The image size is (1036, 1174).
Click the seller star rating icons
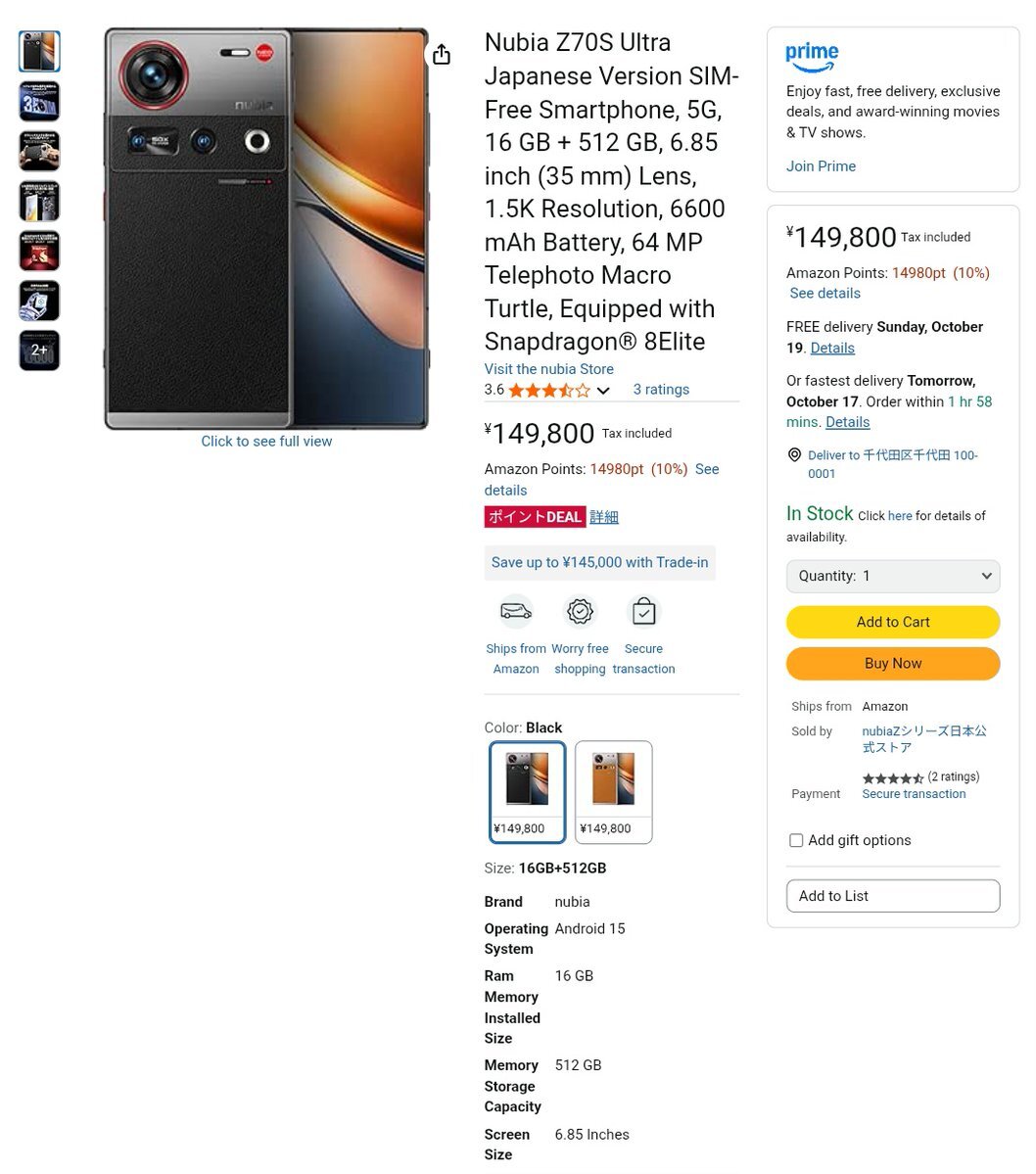pyautogui.click(x=892, y=777)
